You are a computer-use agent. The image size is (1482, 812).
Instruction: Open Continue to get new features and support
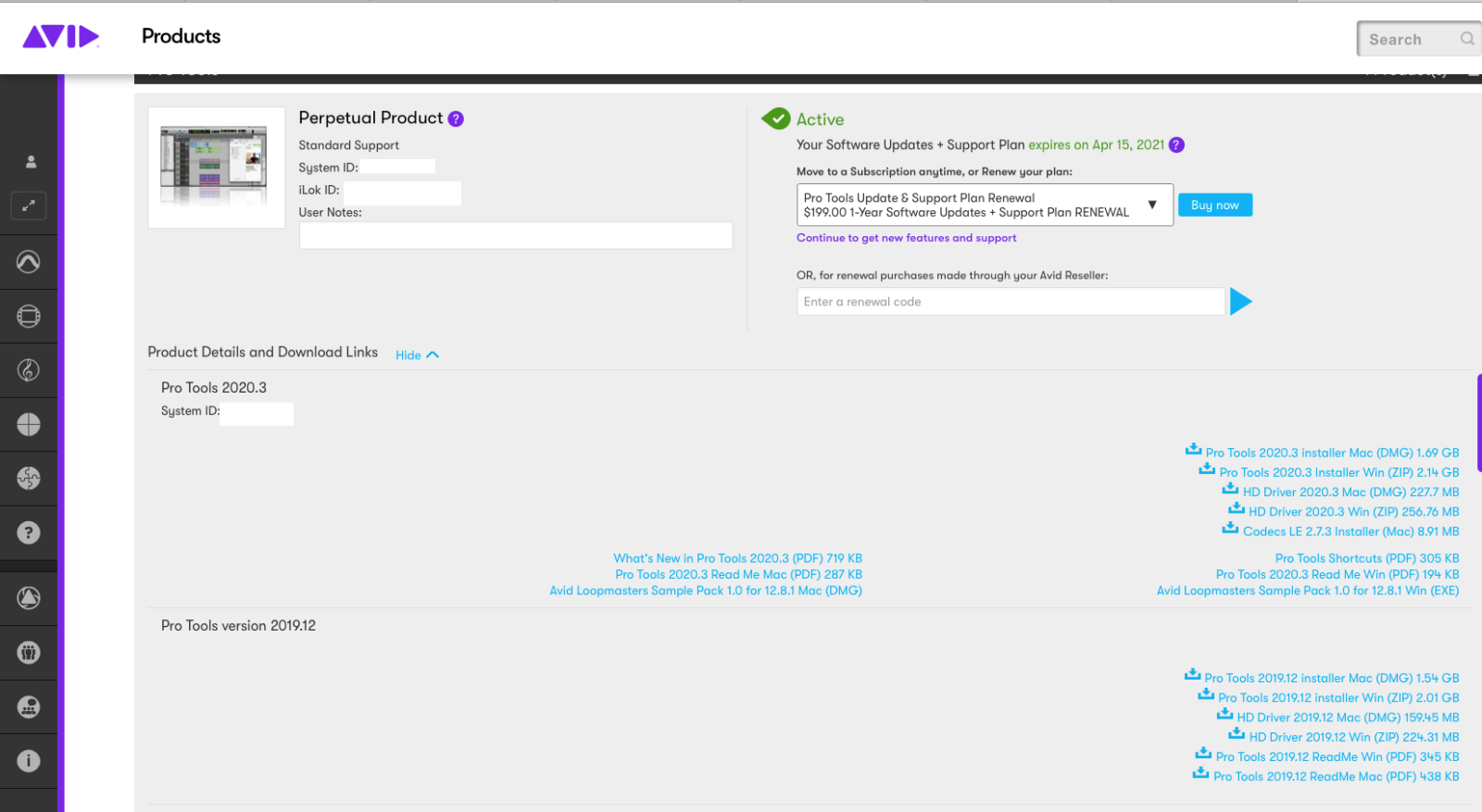coord(906,238)
